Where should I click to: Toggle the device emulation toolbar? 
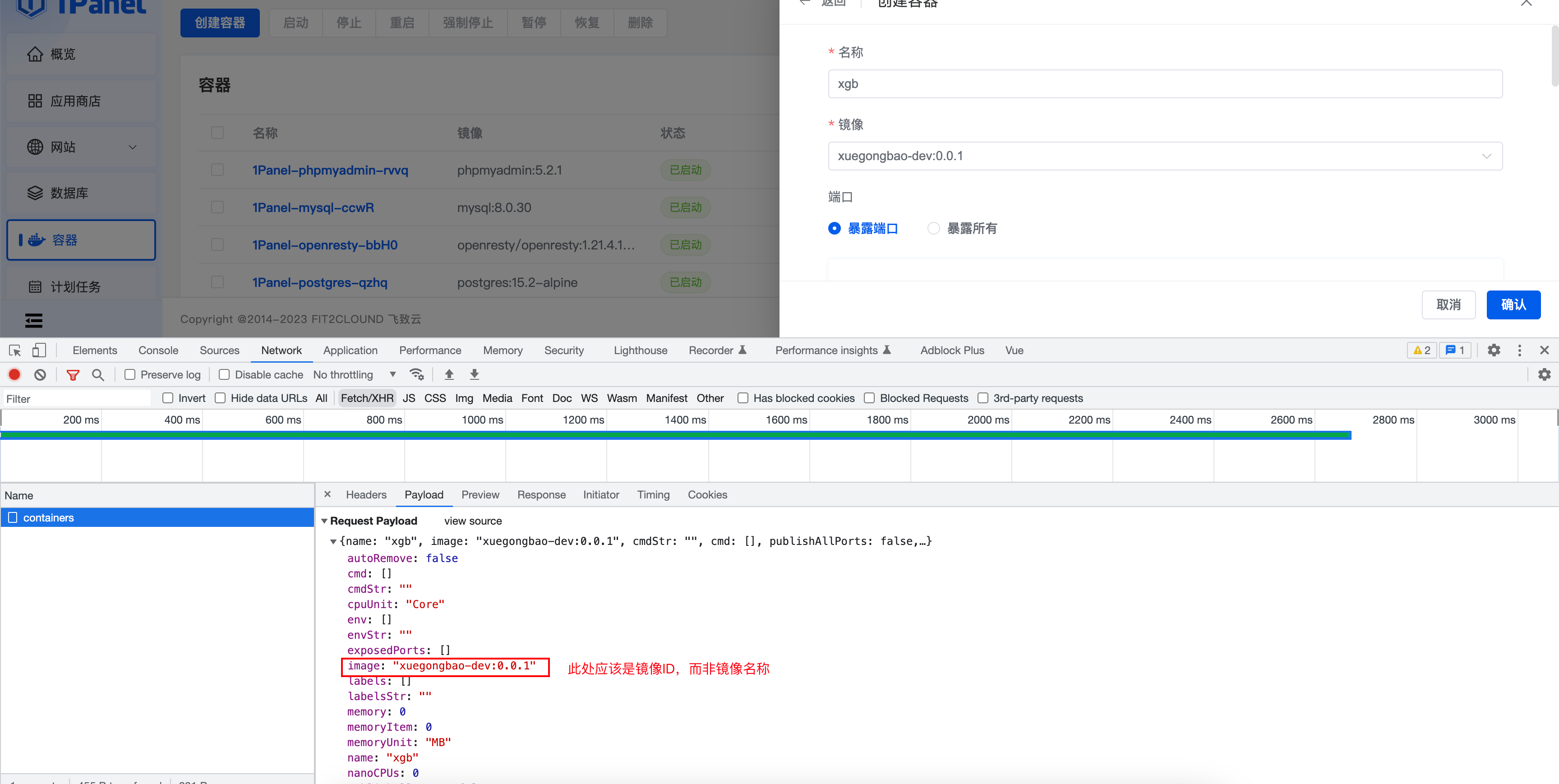pyautogui.click(x=39, y=350)
